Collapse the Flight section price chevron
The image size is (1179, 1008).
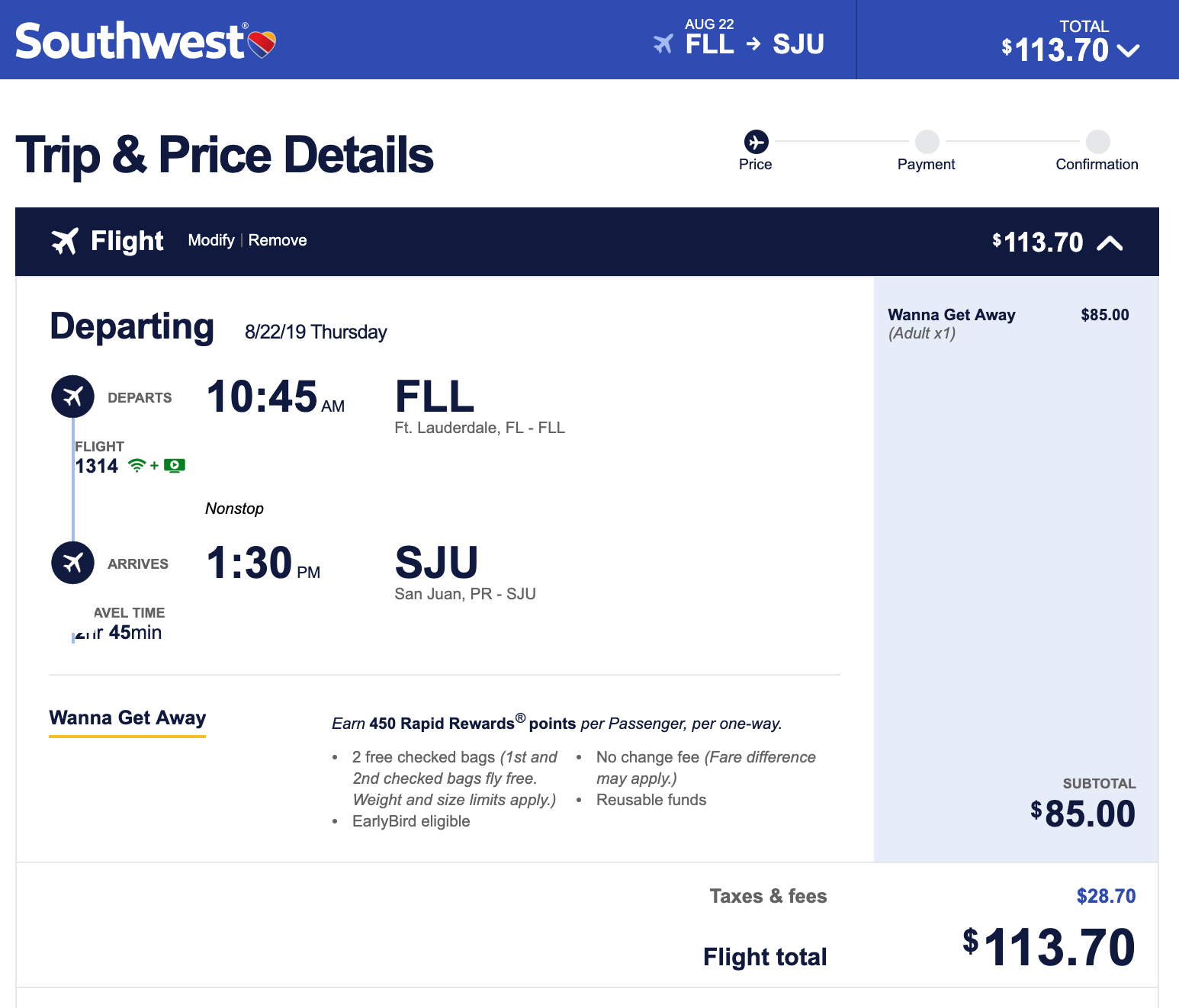[x=1110, y=243]
